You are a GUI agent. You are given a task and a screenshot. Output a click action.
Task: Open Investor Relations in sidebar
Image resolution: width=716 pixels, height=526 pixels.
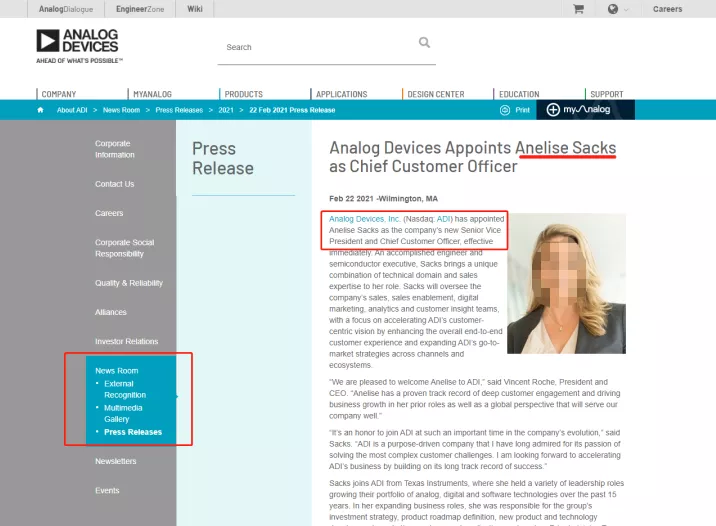pos(126,342)
